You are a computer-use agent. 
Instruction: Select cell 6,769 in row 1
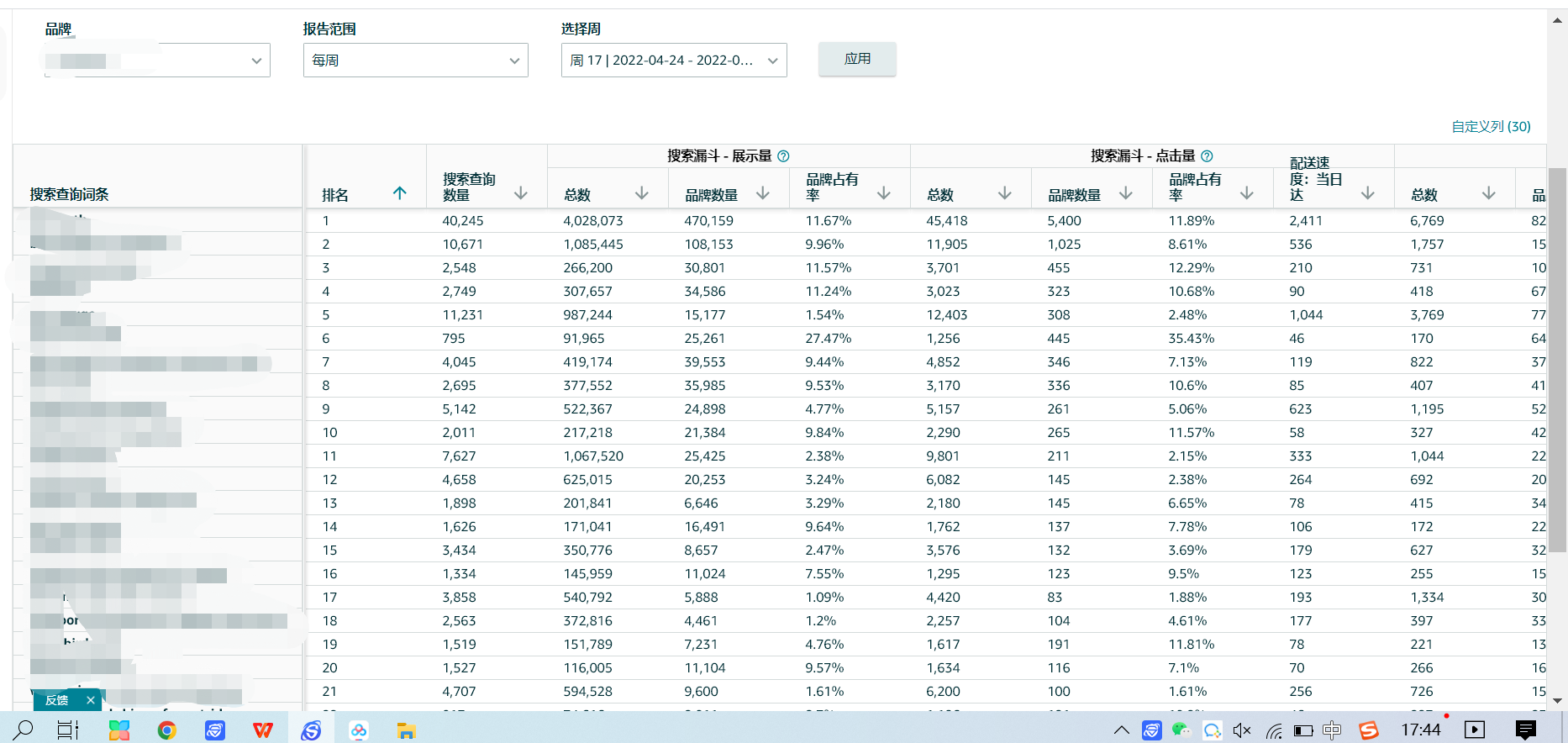pos(1427,221)
